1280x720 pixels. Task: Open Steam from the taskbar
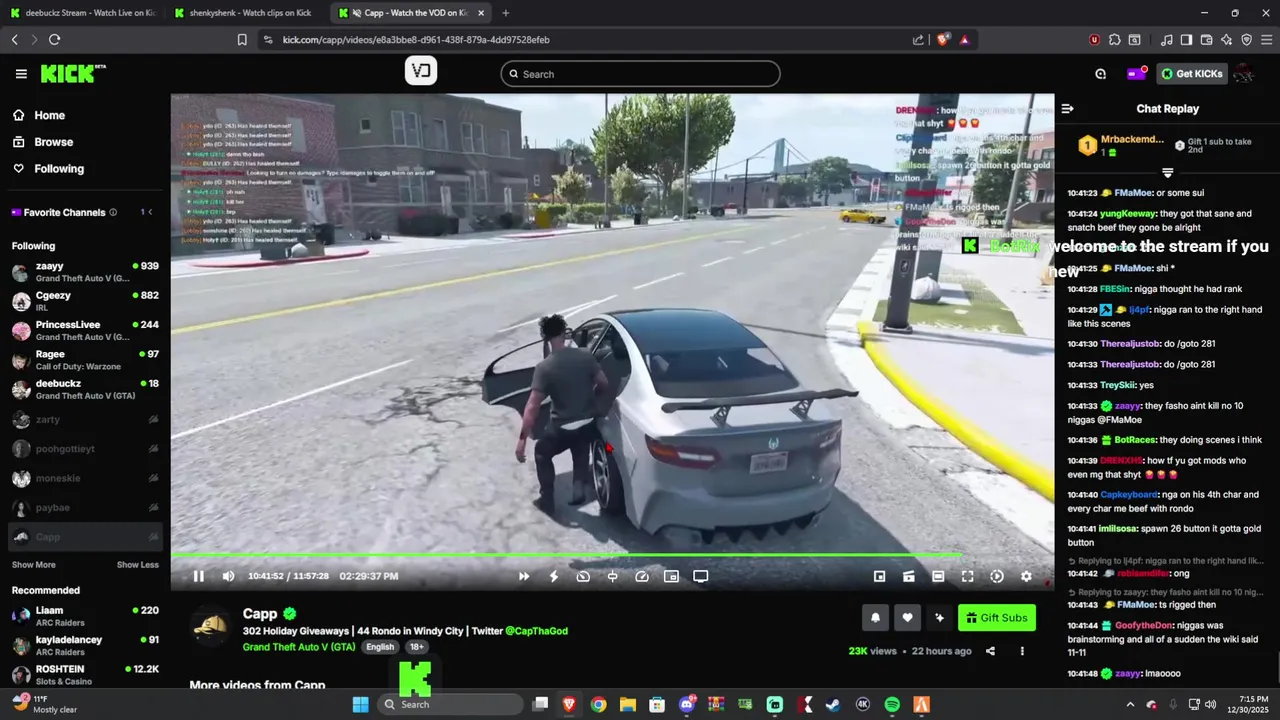tap(833, 705)
